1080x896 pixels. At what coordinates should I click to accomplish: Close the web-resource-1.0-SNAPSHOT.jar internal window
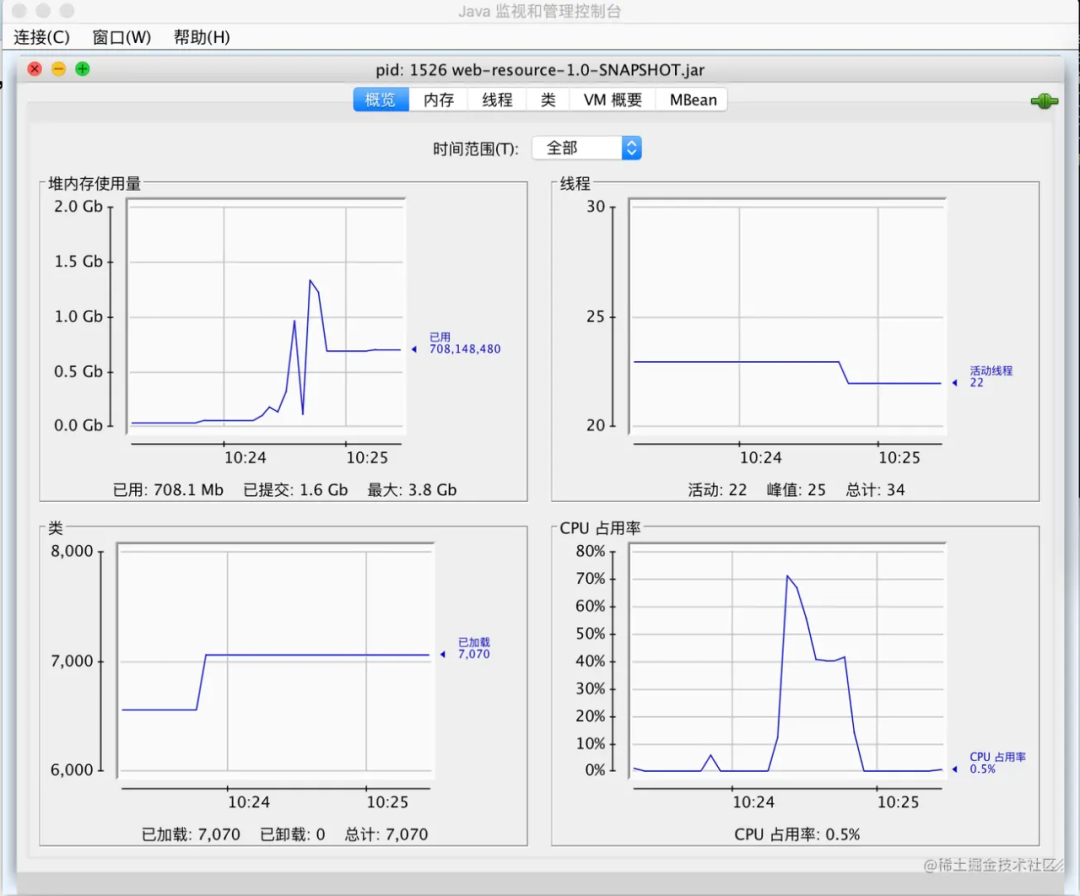[35, 69]
